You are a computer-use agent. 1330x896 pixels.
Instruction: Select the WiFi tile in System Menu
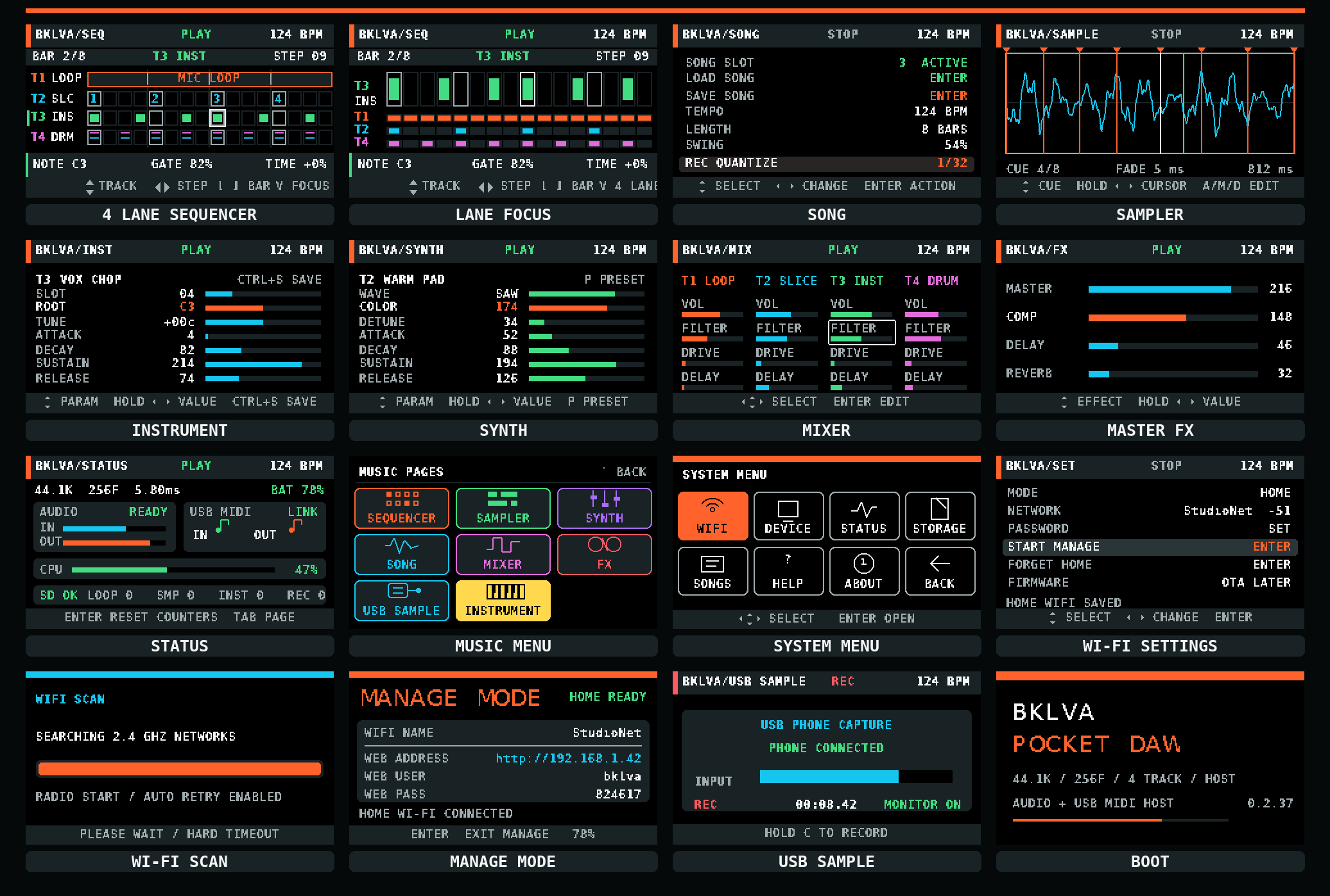click(x=712, y=516)
